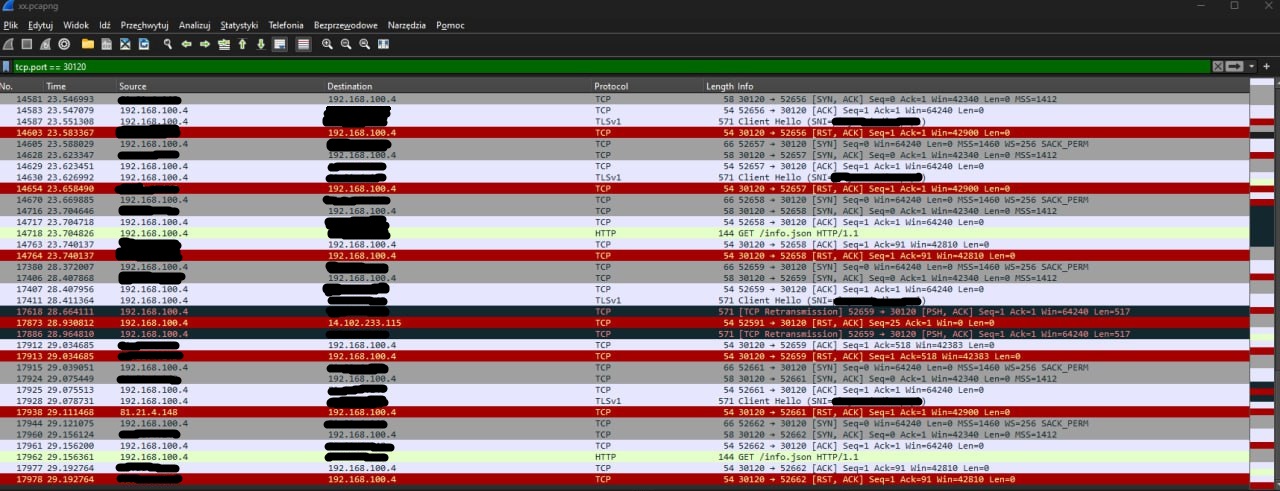Clear the display filter with X button
Viewport: 1280px width, 491px height.
pos(1218,66)
